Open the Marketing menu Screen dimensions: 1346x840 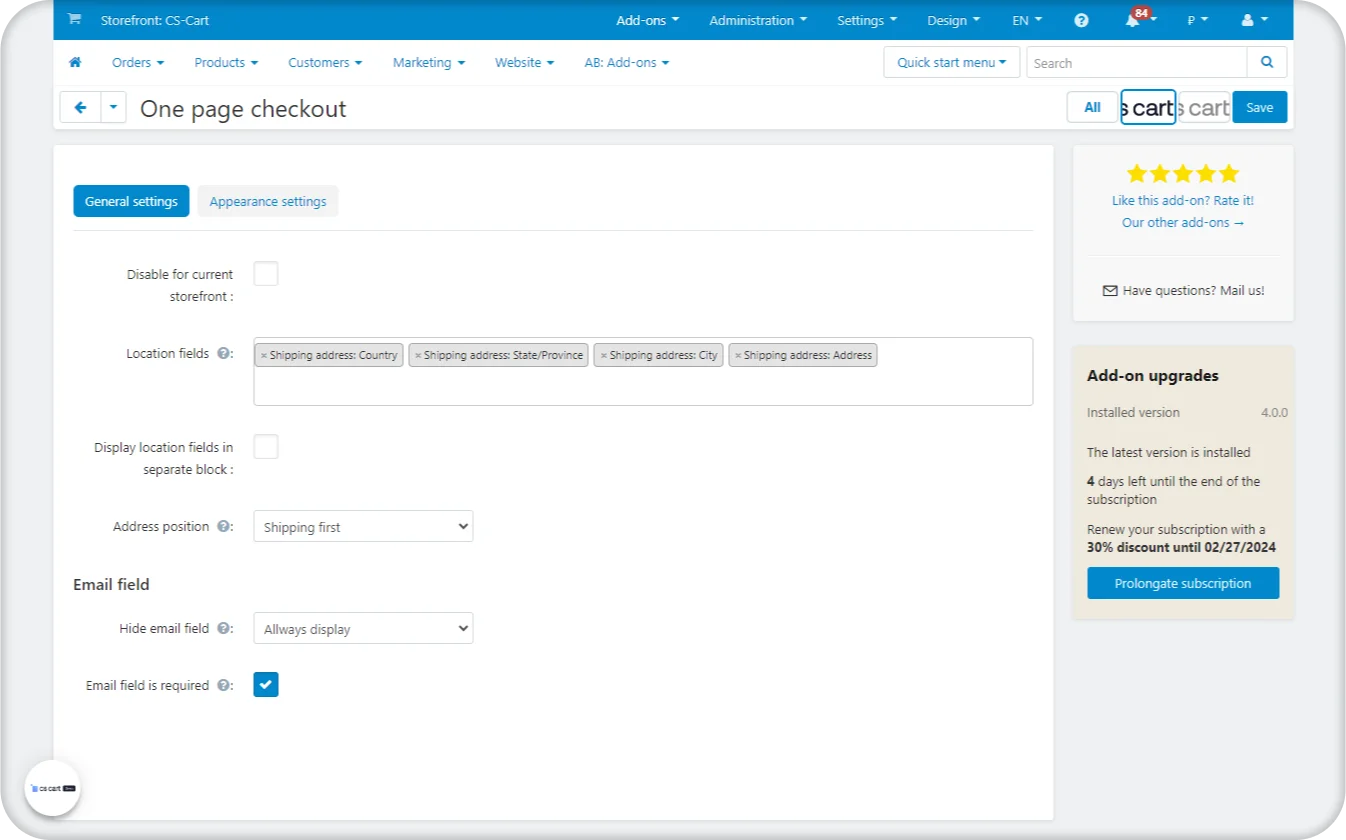428,62
